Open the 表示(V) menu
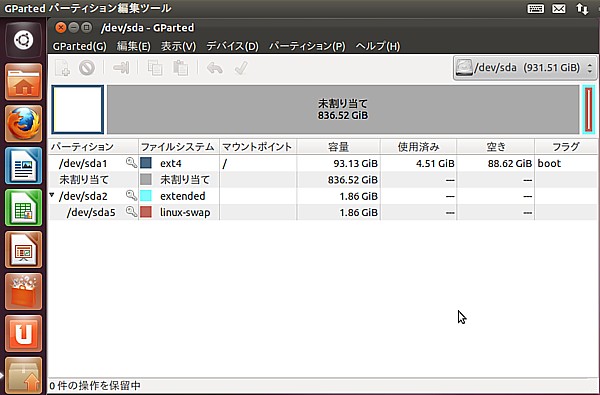The height and width of the screenshot is (395, 600). coord(178,46)
